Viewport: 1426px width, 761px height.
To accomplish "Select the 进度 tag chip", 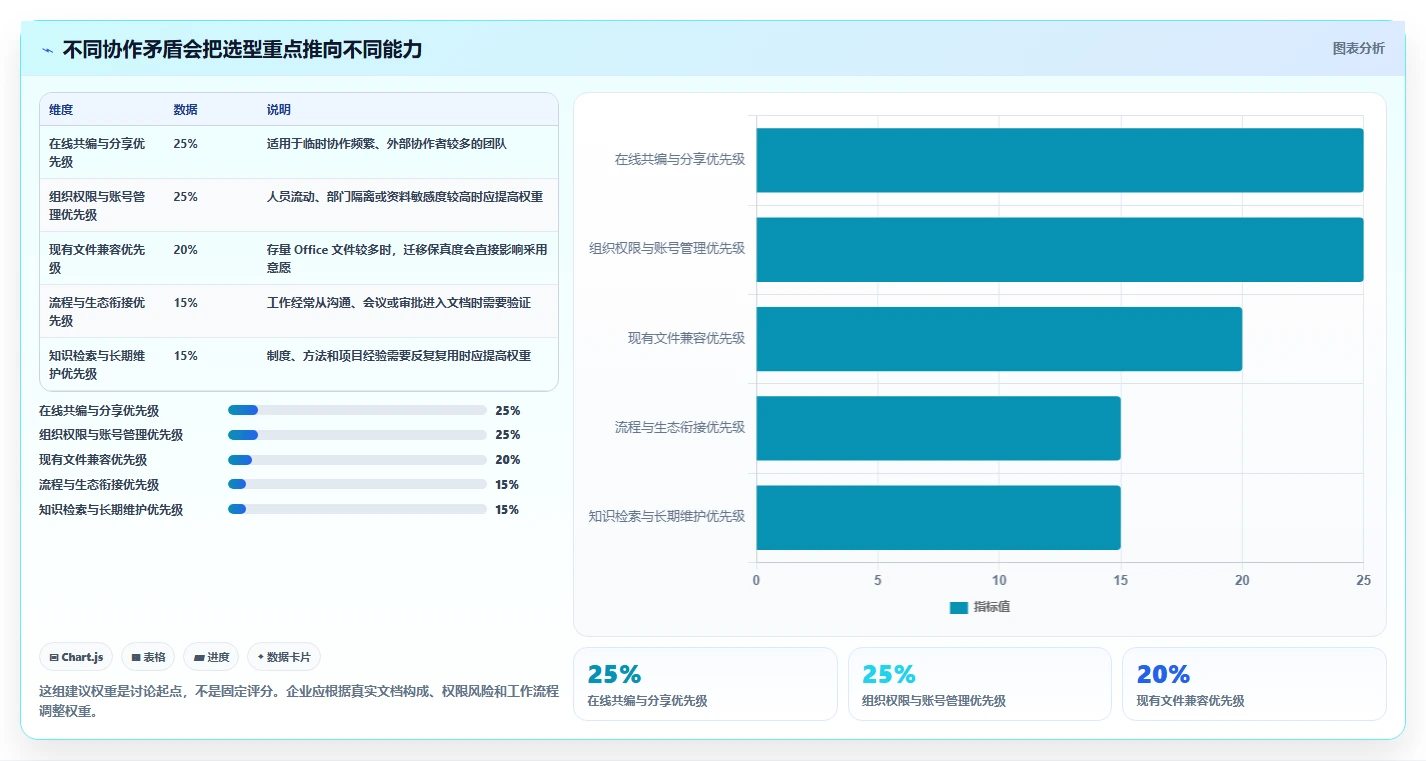I will coord(211,657).
